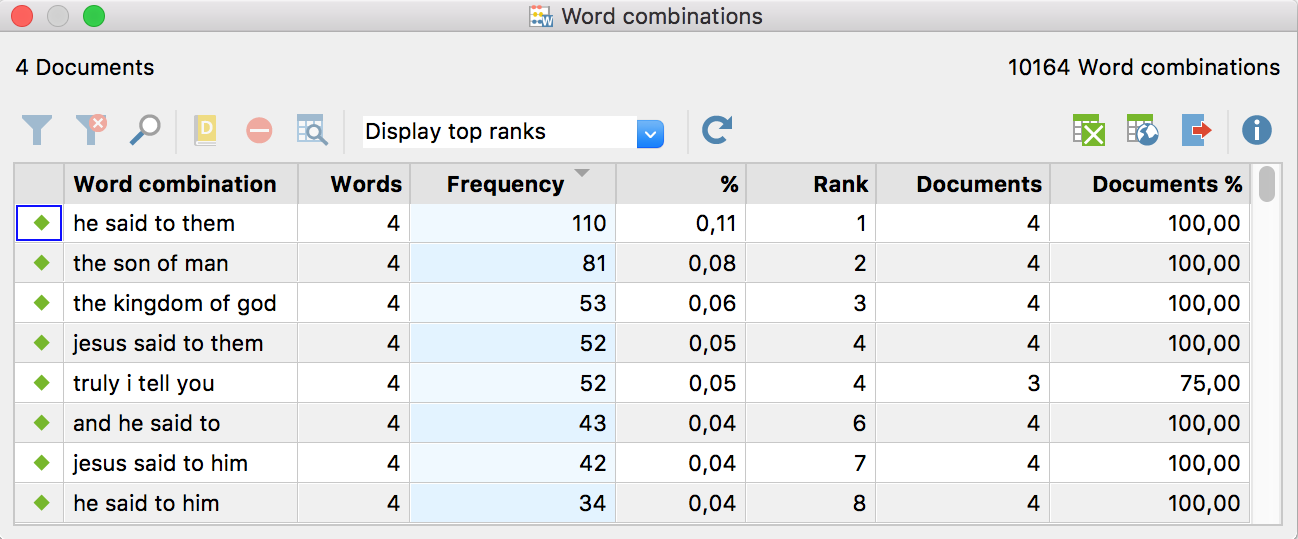
Task: Click green diamond for 'he said to him'
Action: click(x=41, y=503)
